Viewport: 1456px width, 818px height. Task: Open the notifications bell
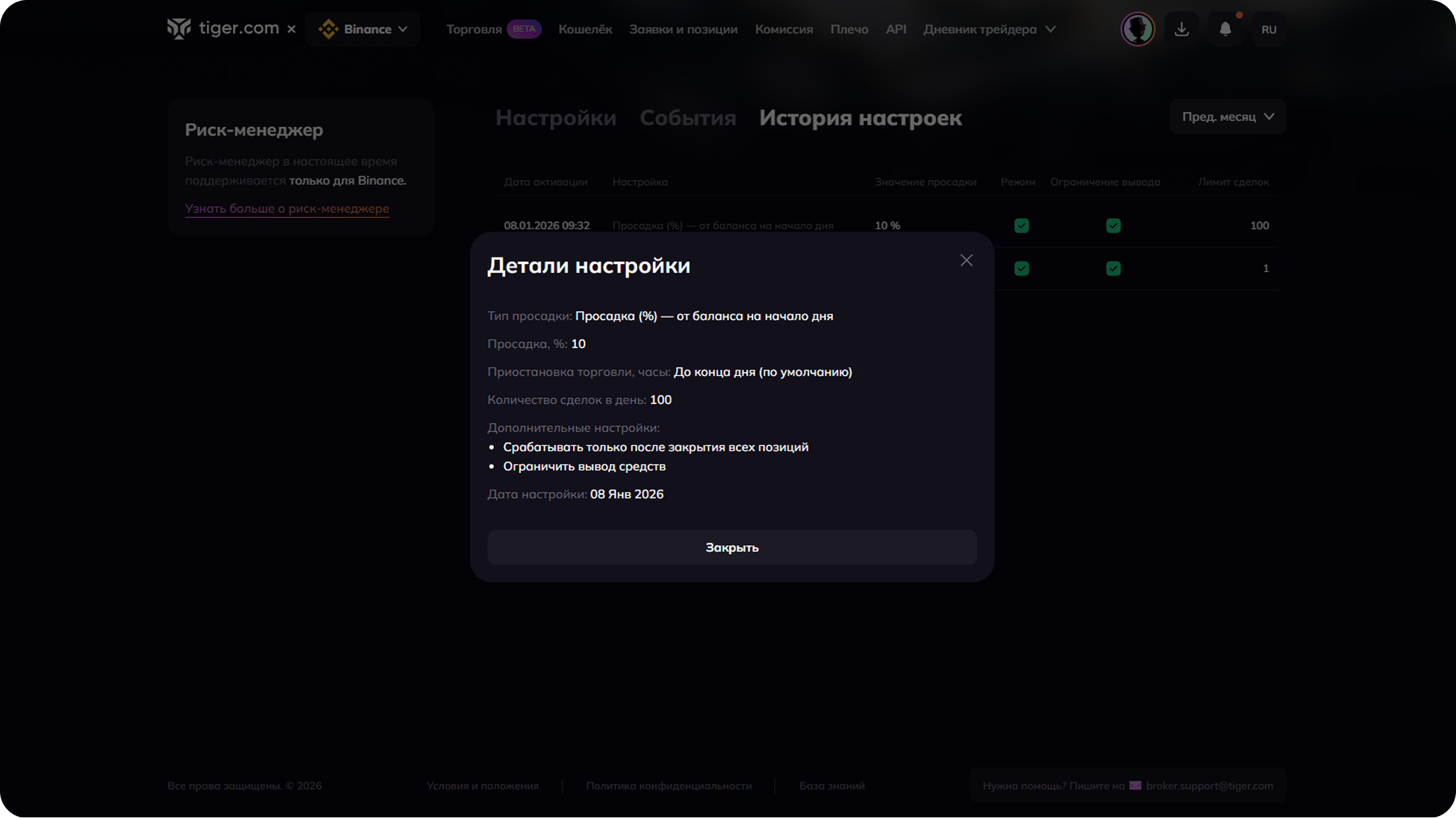1225,29
